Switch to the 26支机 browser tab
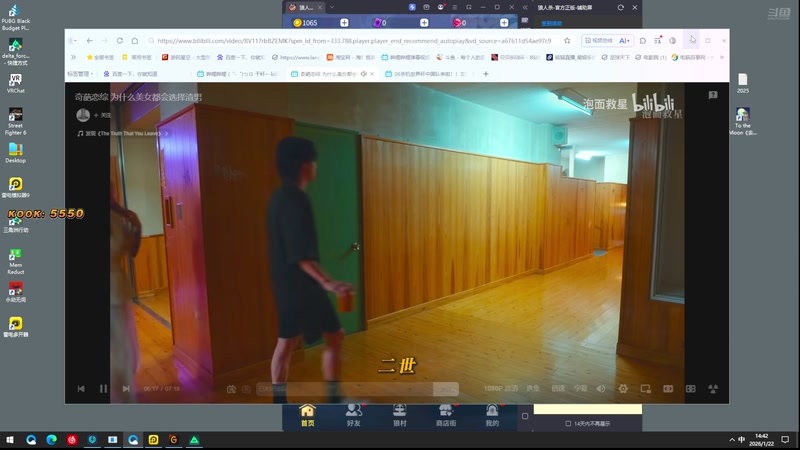The width and height of the screenshot is (800, 450). 427,74
